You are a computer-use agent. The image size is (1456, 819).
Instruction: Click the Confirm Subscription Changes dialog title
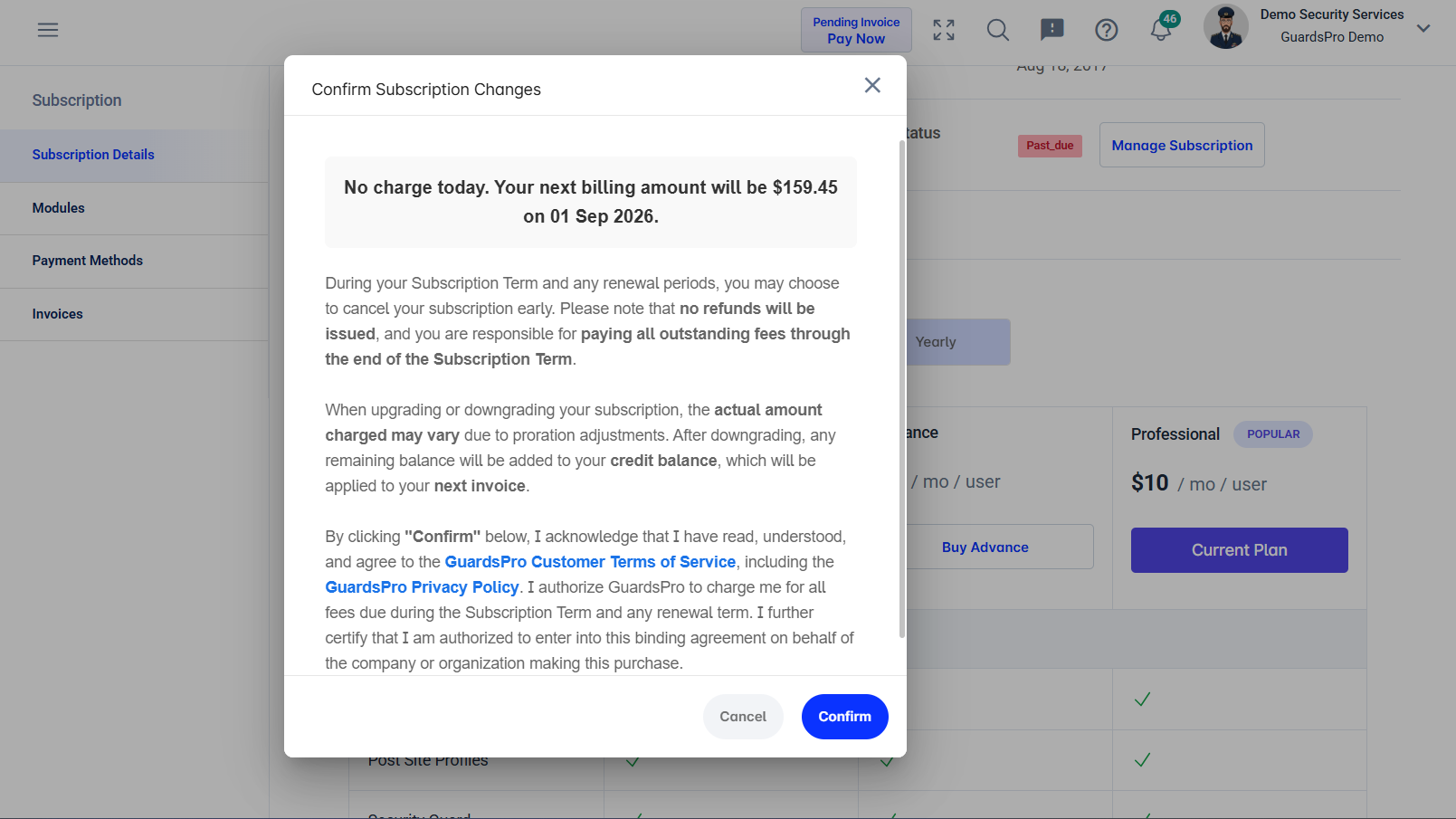tap(426, 90)
